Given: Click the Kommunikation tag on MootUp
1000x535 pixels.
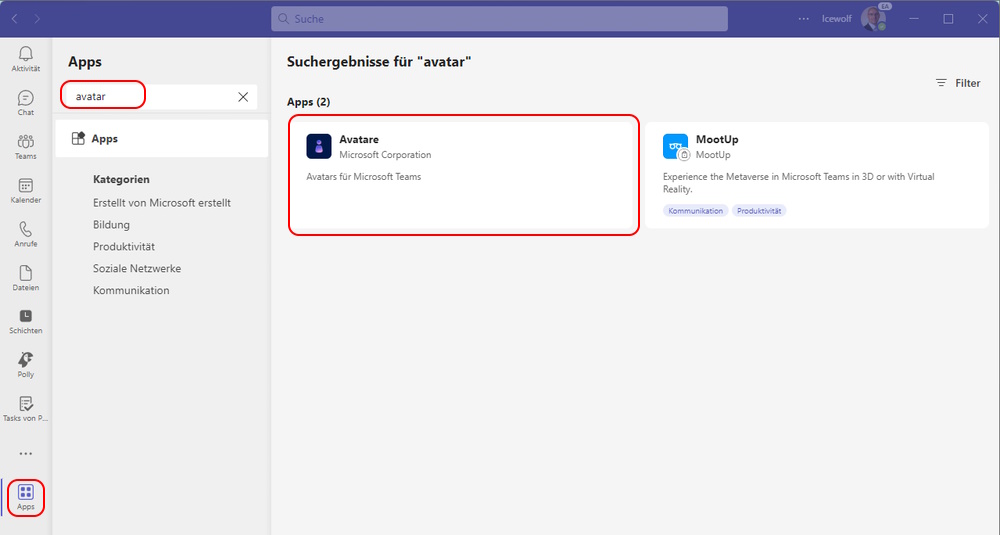Looking at the screenshot, I should pos(695,210).
